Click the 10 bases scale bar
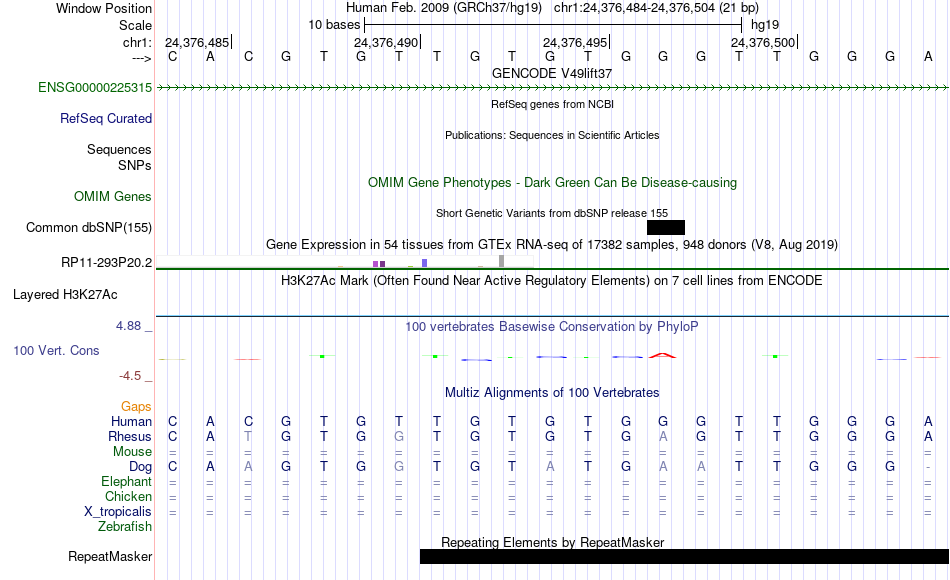This screenshot has height=580, width=950. point(553,25)
